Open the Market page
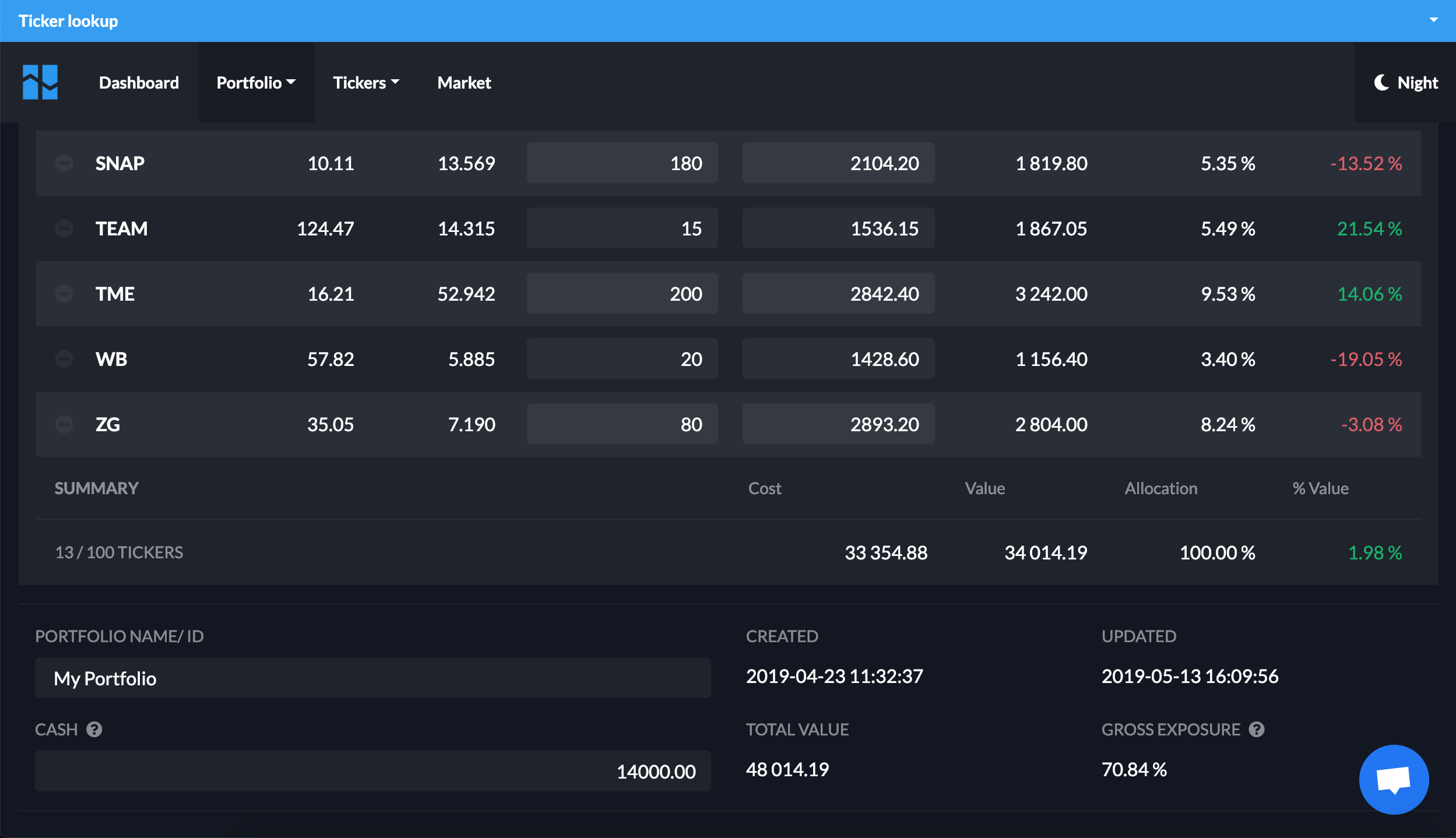The width and height of the screenshot is (1456, 838). tap(464, 83)
